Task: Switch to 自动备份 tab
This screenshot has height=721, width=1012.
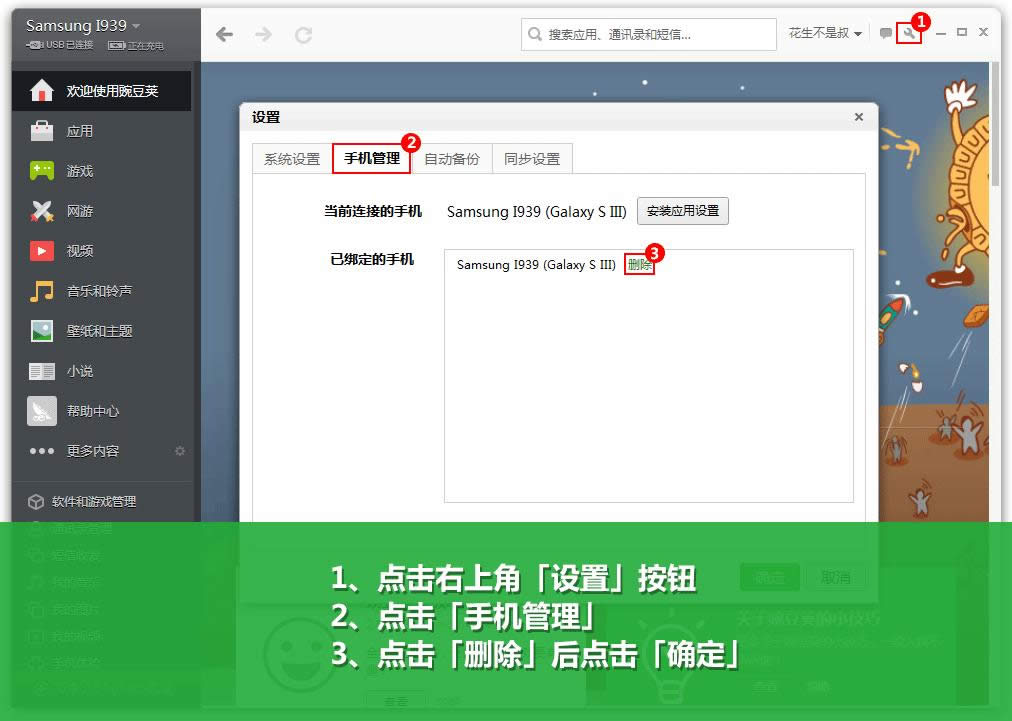Action: tap(452, 159)
